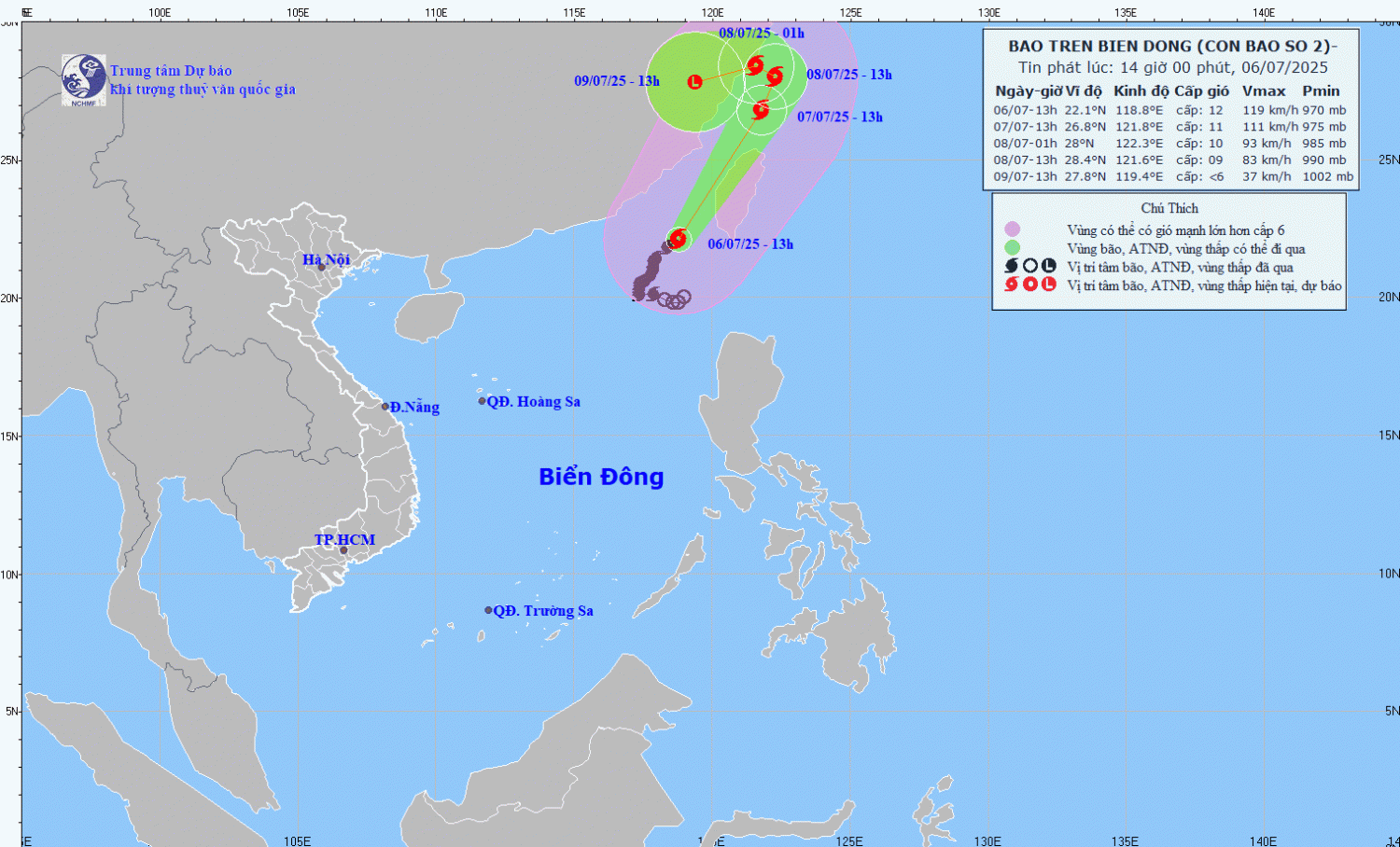Click the QĐ. Hoàng Sa marker dot
The image size is (1400, 847).
(483, 401)
